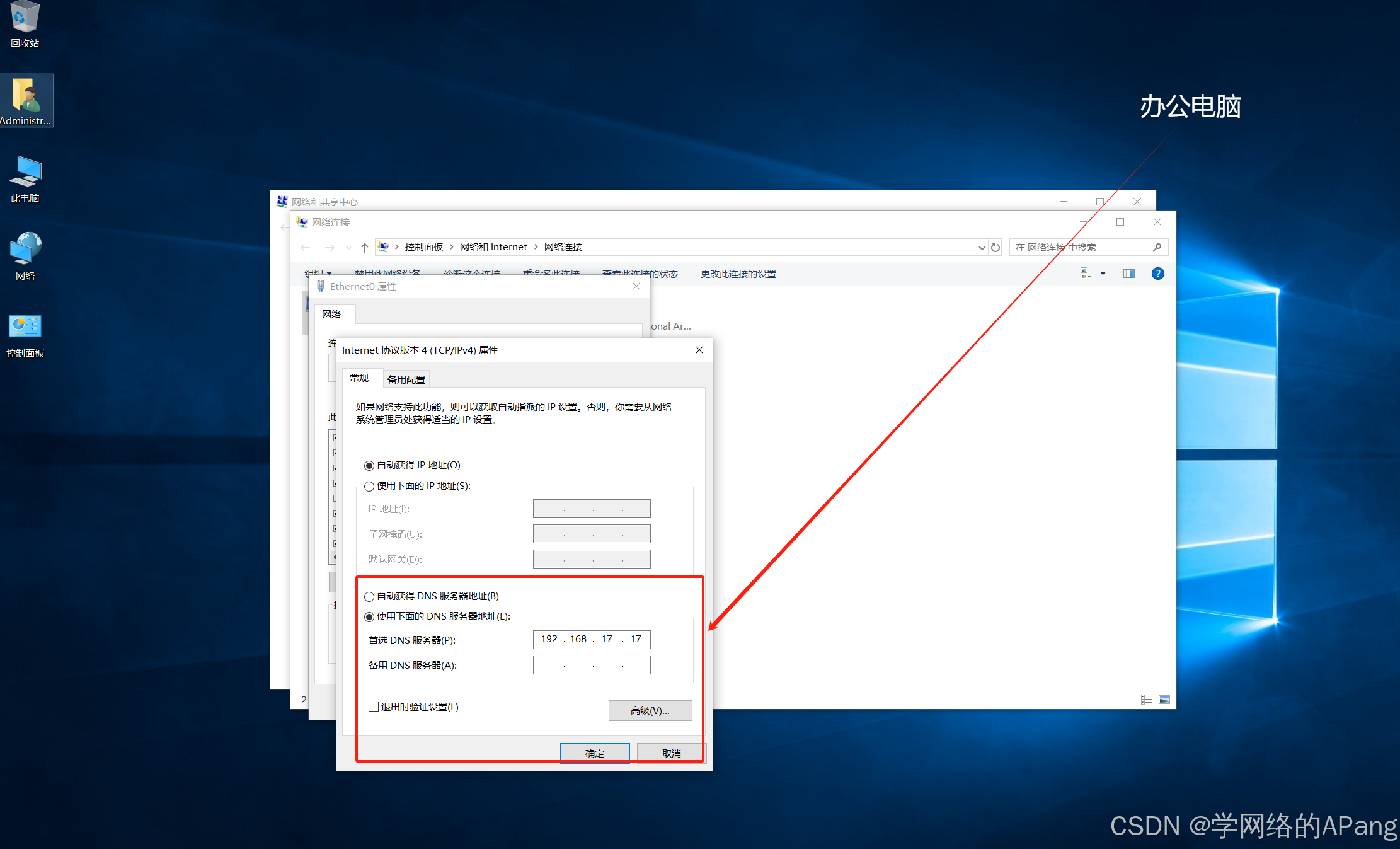Expand the address bar history dropdown
The height and width of the screenshot is (849, 1400).
pyautogui.click(x=982, y=247)
